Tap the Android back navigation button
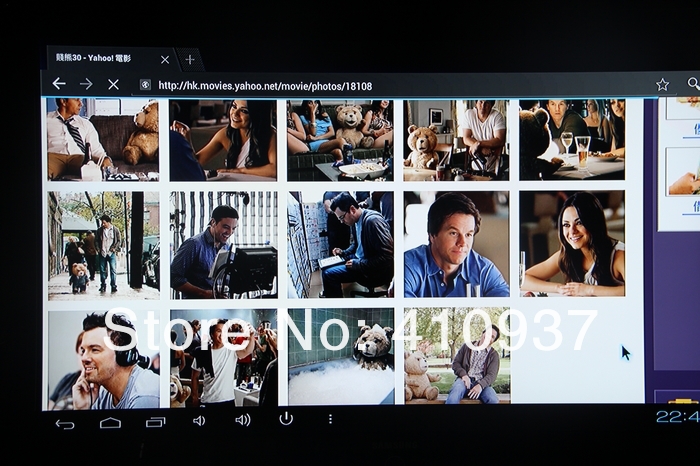Screen dimensions: 700x466 (x=65, y=424)
